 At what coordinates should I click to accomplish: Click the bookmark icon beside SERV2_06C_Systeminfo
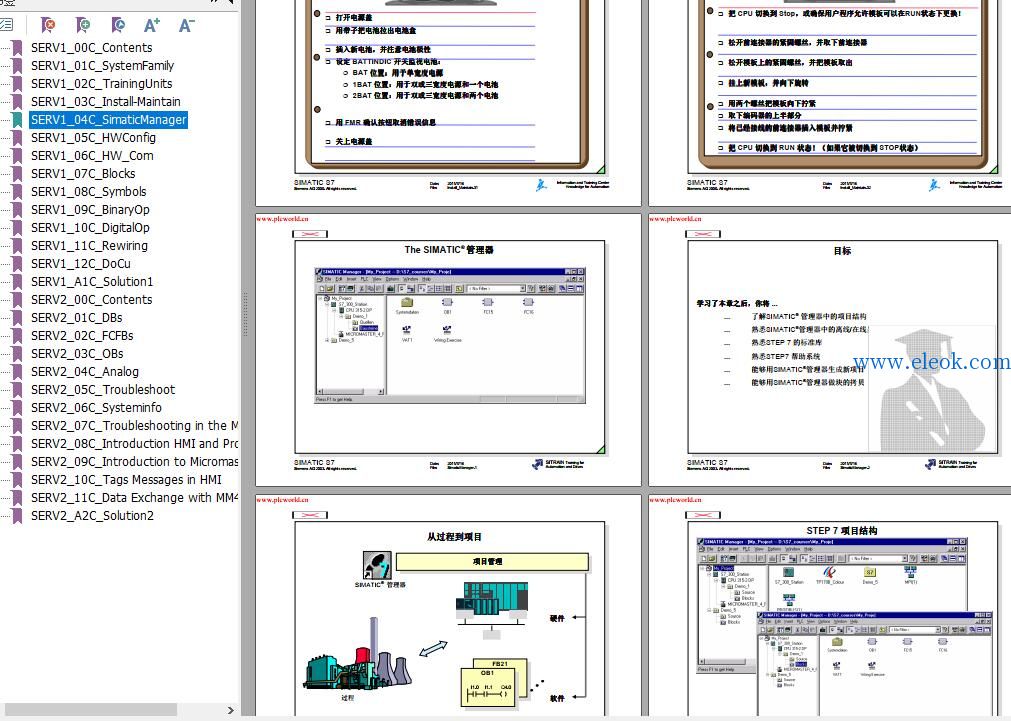point(17,408)
